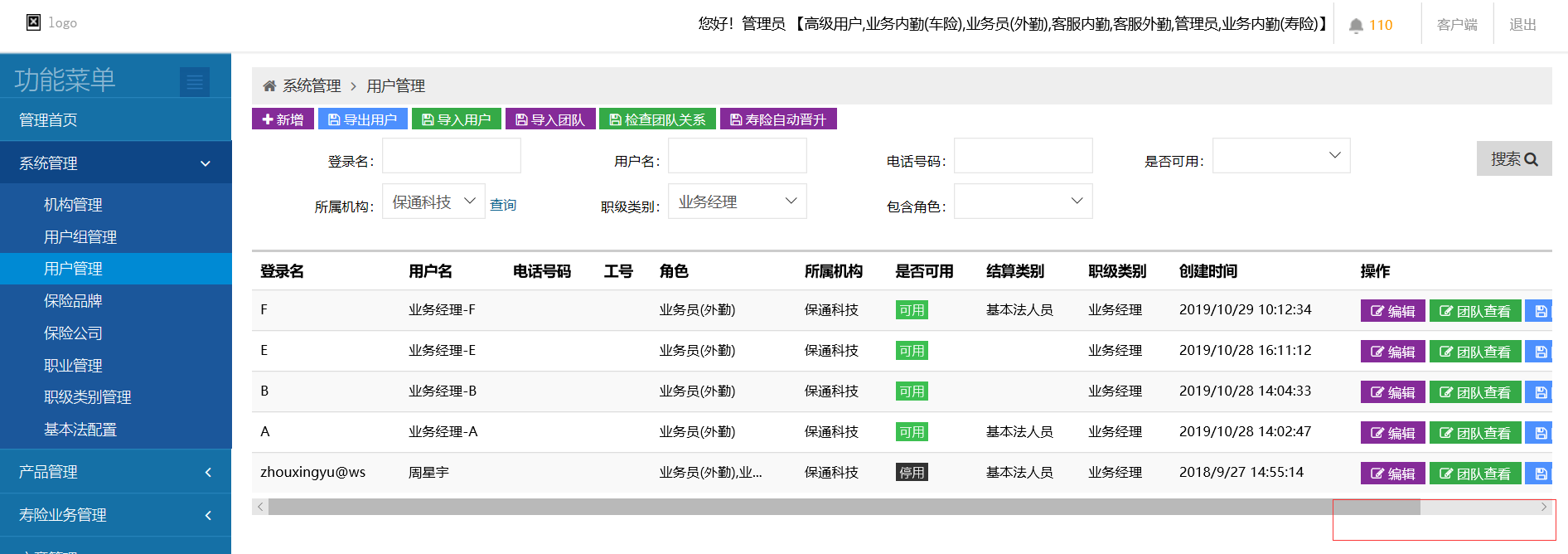Open the 职级类别 dropdown showing 业务经理
The image size is (1568, 554).
(x=737, y=202)
